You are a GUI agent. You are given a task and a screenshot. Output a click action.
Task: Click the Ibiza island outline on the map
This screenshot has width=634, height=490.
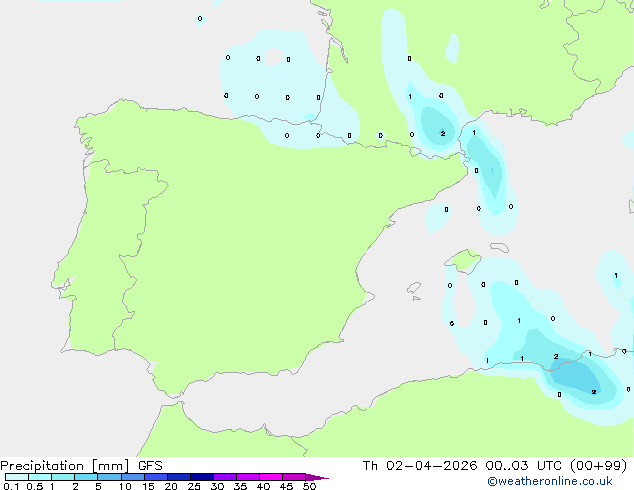point(414,288)
